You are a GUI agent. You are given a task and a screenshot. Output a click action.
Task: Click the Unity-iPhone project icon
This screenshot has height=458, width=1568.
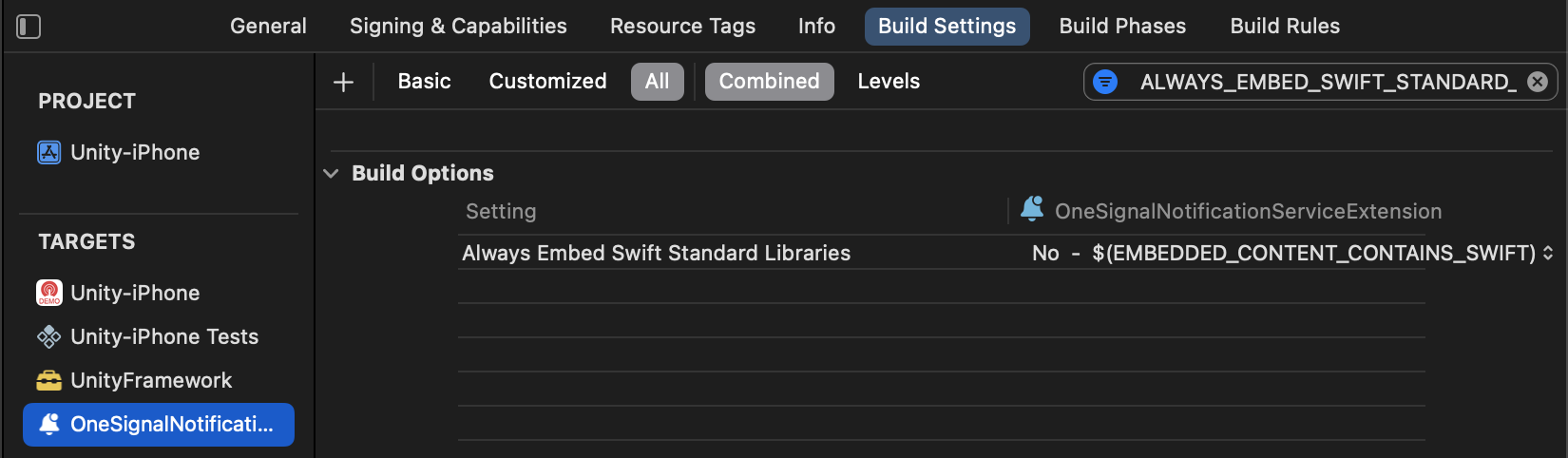pyautogui.click(x=48, y=152)
